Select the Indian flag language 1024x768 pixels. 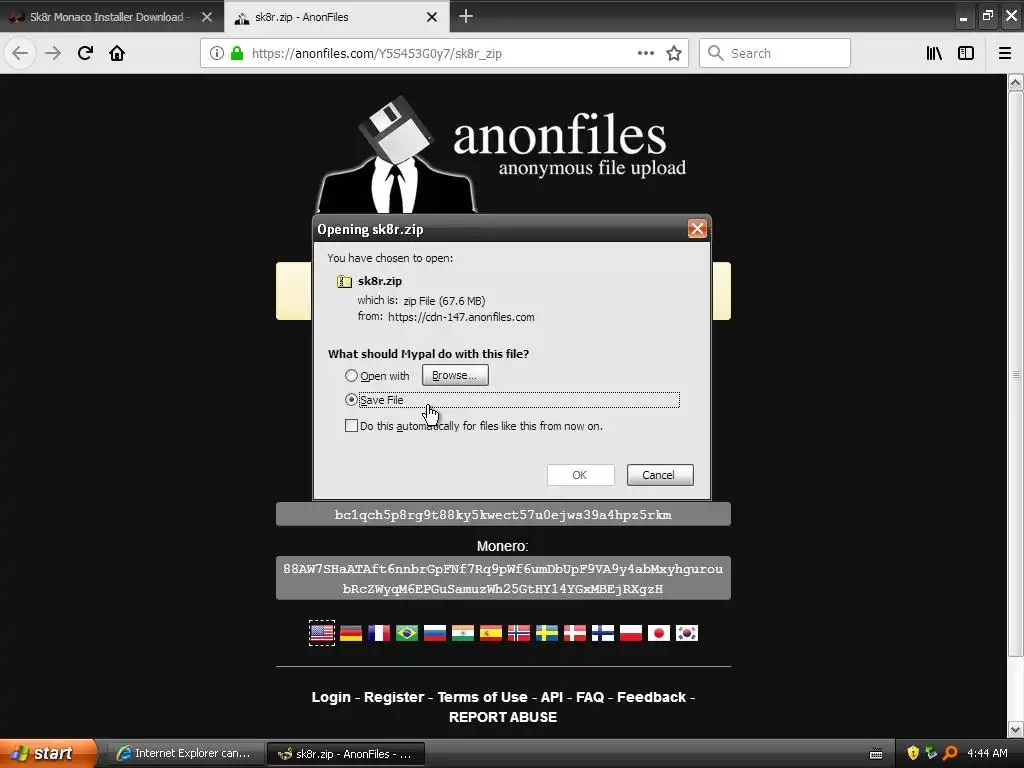point(462,633)
